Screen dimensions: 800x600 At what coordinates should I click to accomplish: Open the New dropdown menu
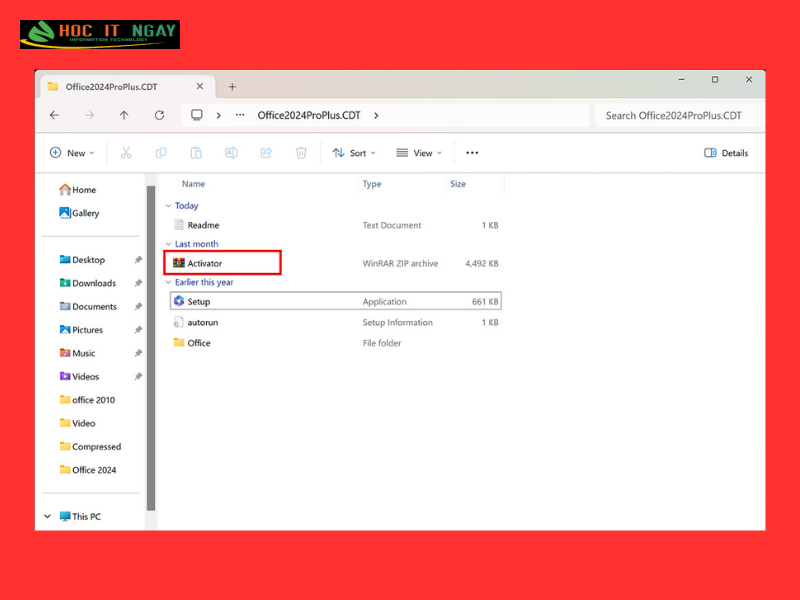pyautogui.click(x=72, y=153)
